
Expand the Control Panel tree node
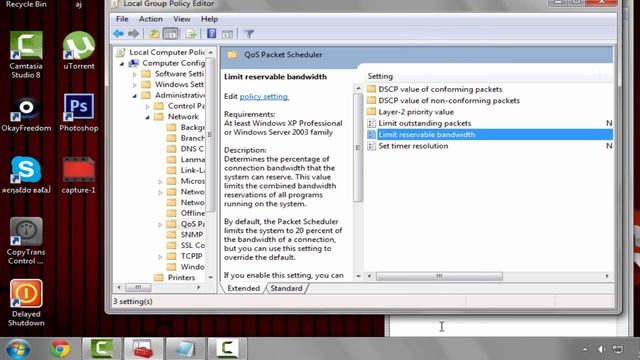tap(148, 107)
